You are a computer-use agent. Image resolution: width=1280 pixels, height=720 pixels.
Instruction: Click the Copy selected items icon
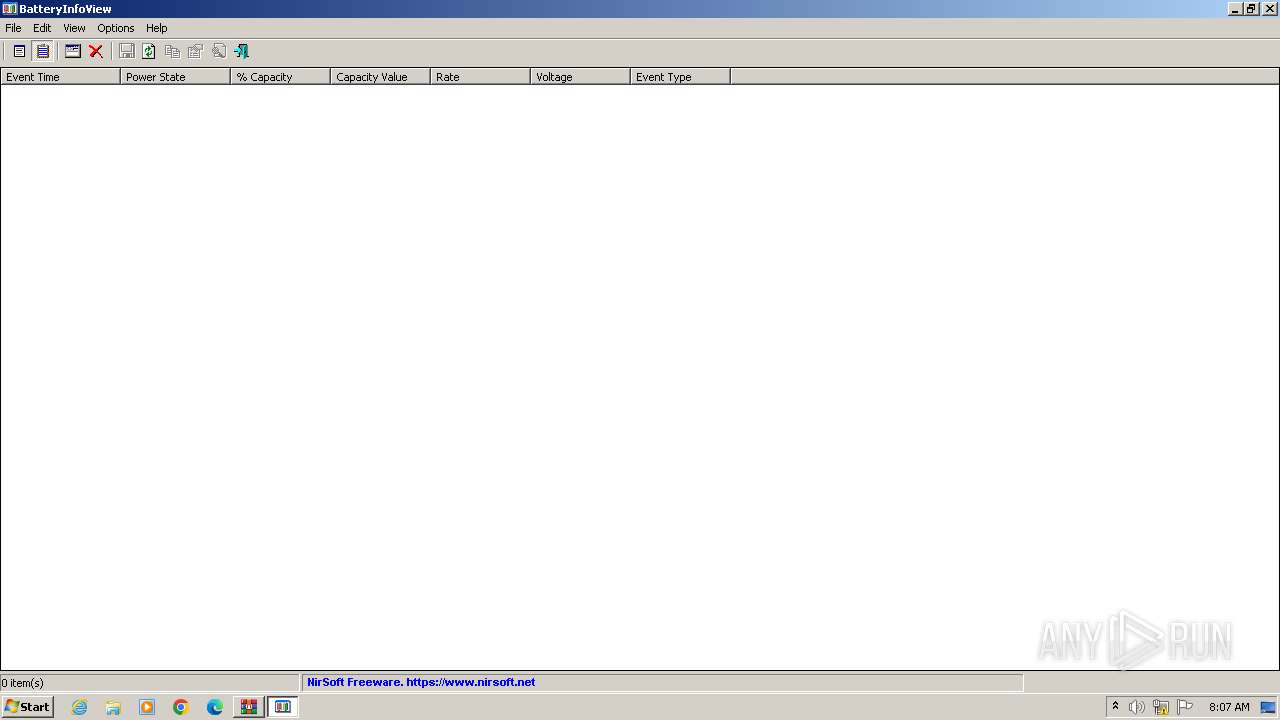[x=172, y=51]
